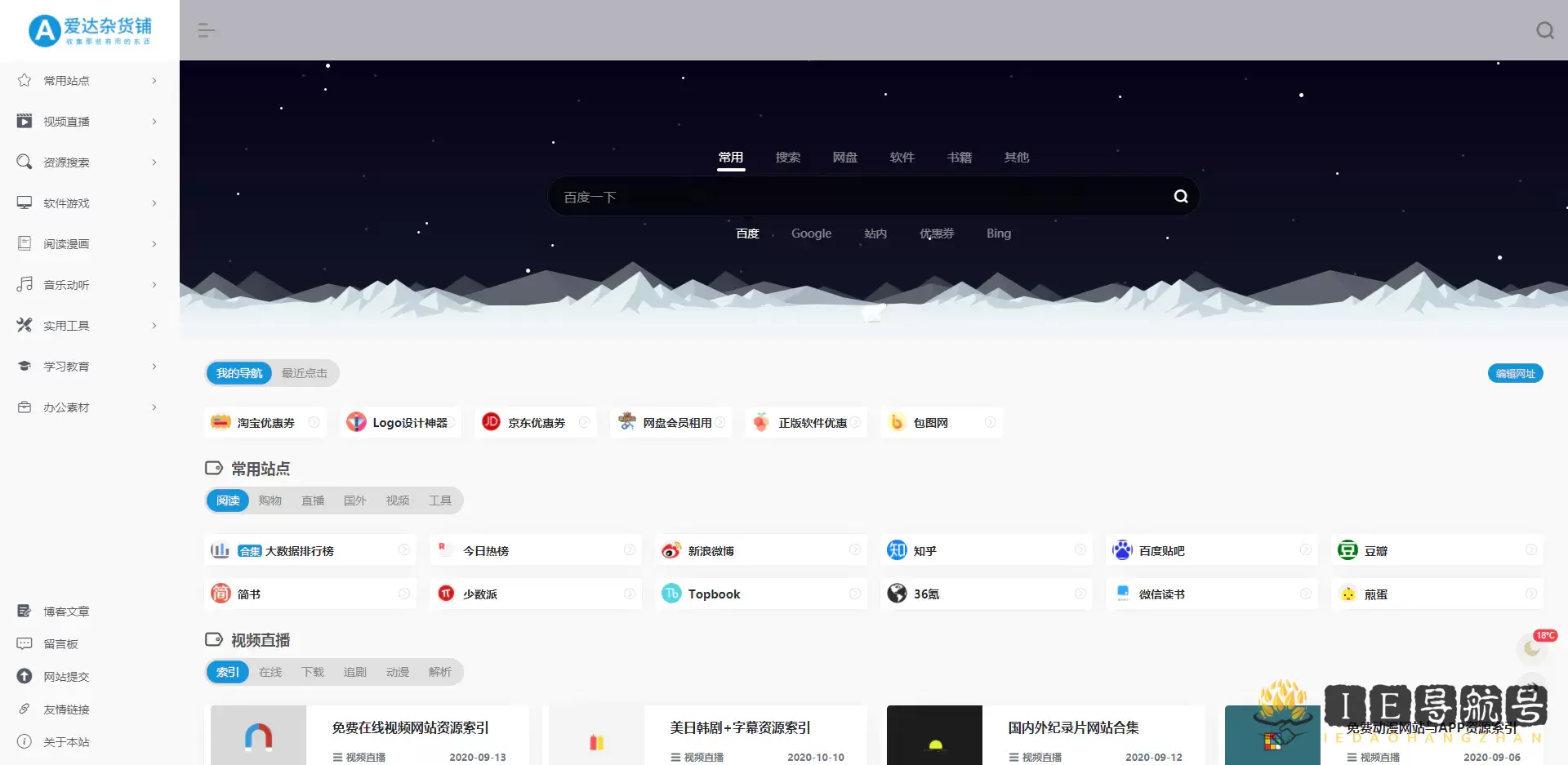This screenshot has width=1568, height=765.
Task: Open the 淘宝优惠券 quick link
Action: pos(265,422)
